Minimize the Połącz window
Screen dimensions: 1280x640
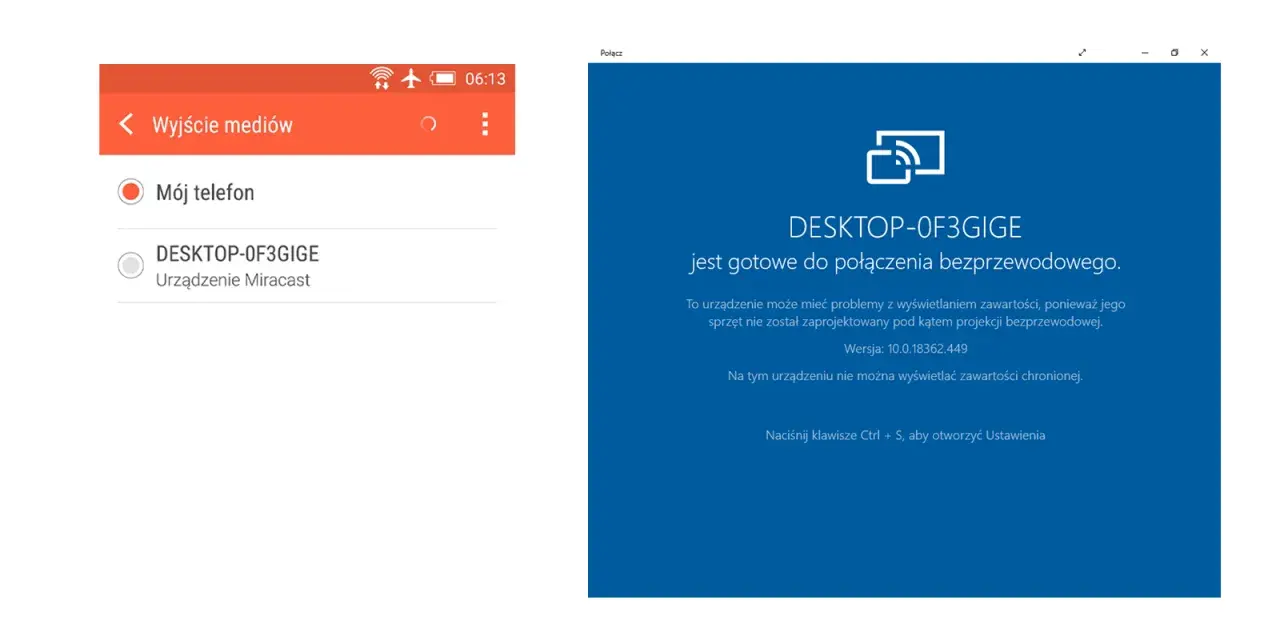tap(1145, 53)
